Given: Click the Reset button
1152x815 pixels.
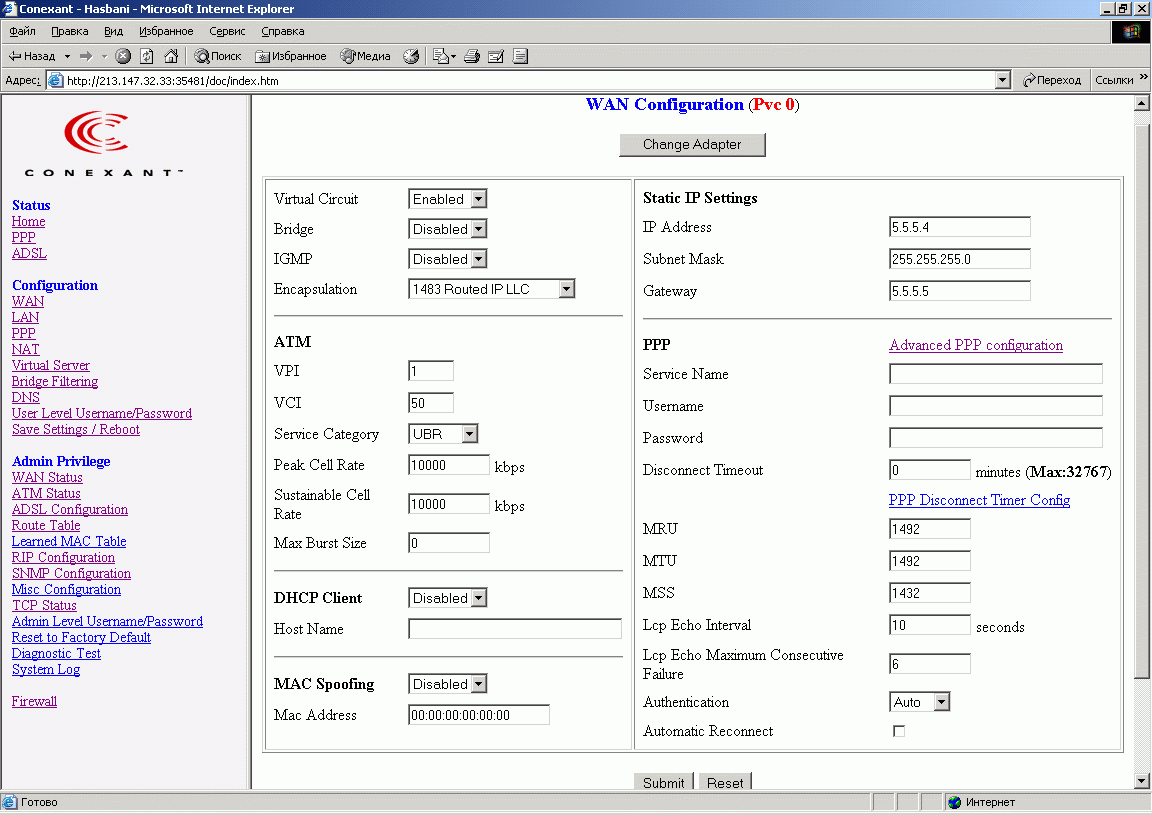Looking at the screenshot, I should coord(724,782).
